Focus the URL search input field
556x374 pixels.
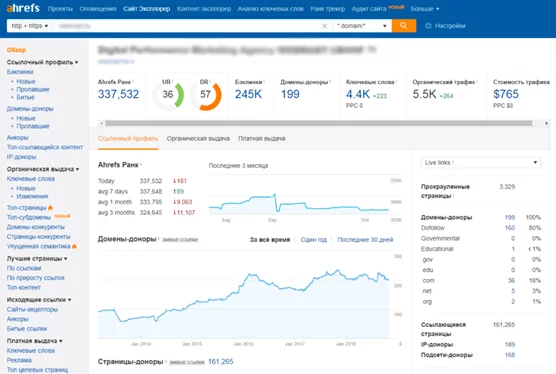(x=187, y=26)
